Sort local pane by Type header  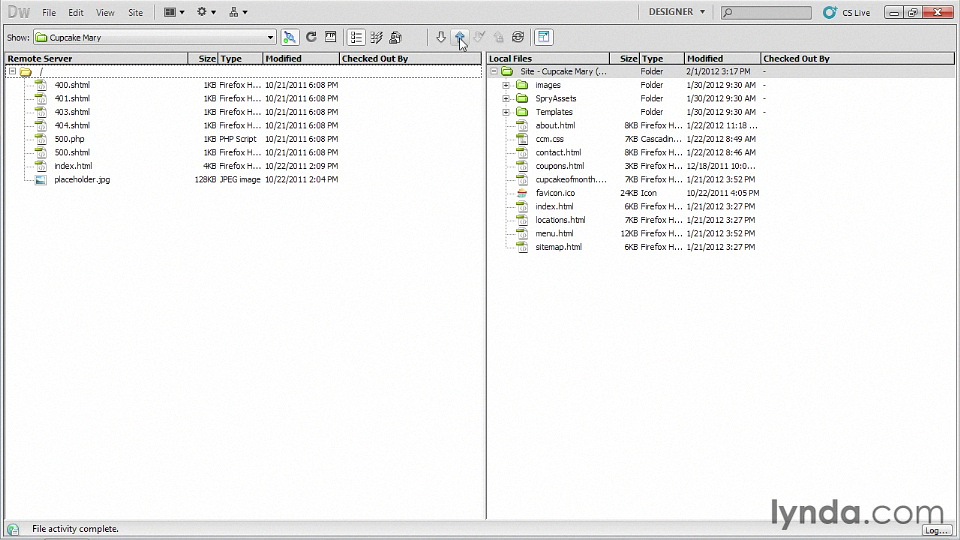pyautogui.click(x=661, y=59)
